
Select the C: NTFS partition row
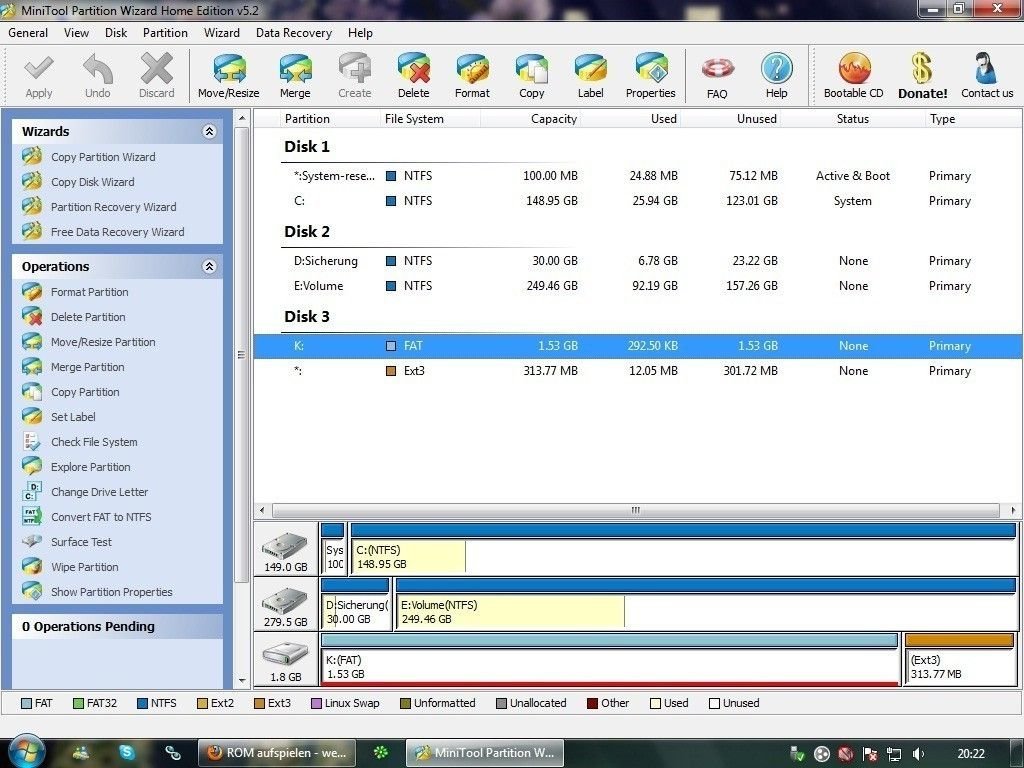click(x=637, y=201)
